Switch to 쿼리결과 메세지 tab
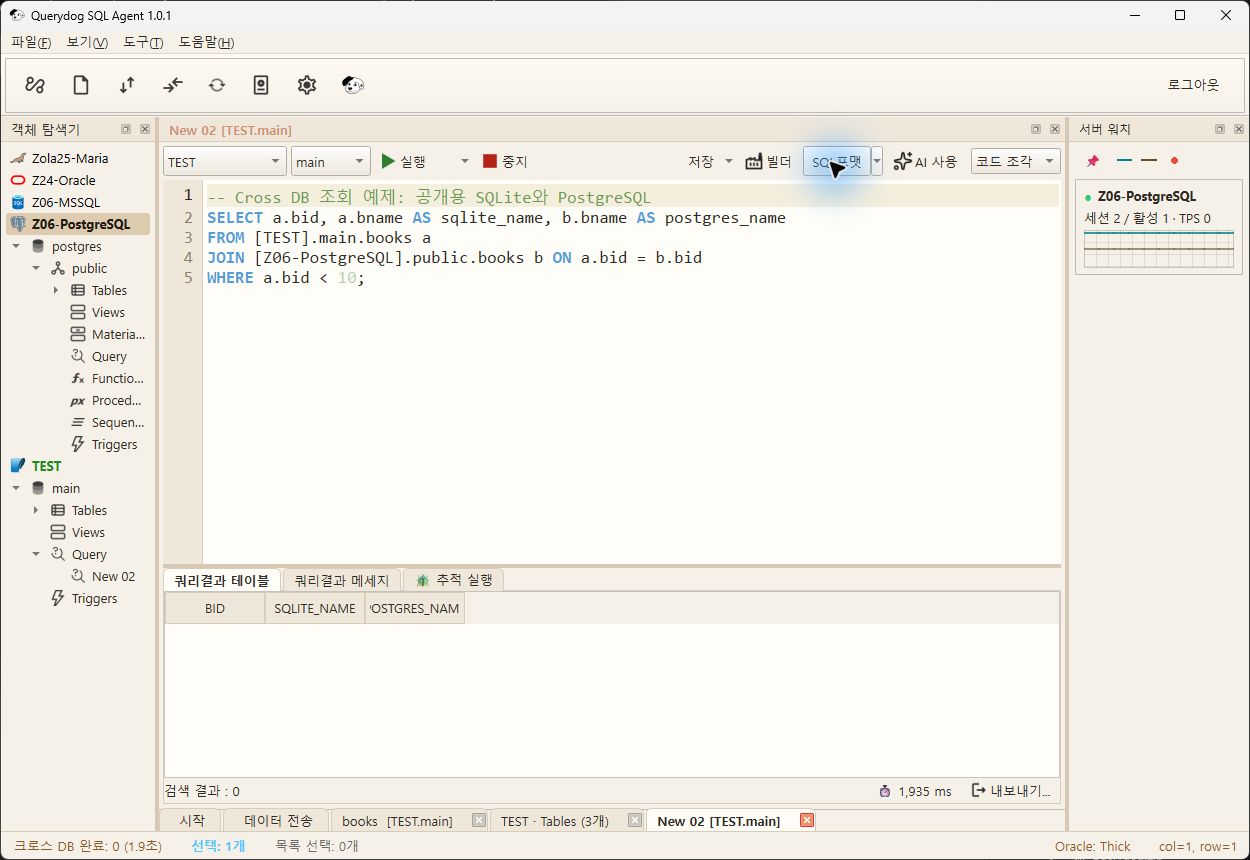 (342, 580)
